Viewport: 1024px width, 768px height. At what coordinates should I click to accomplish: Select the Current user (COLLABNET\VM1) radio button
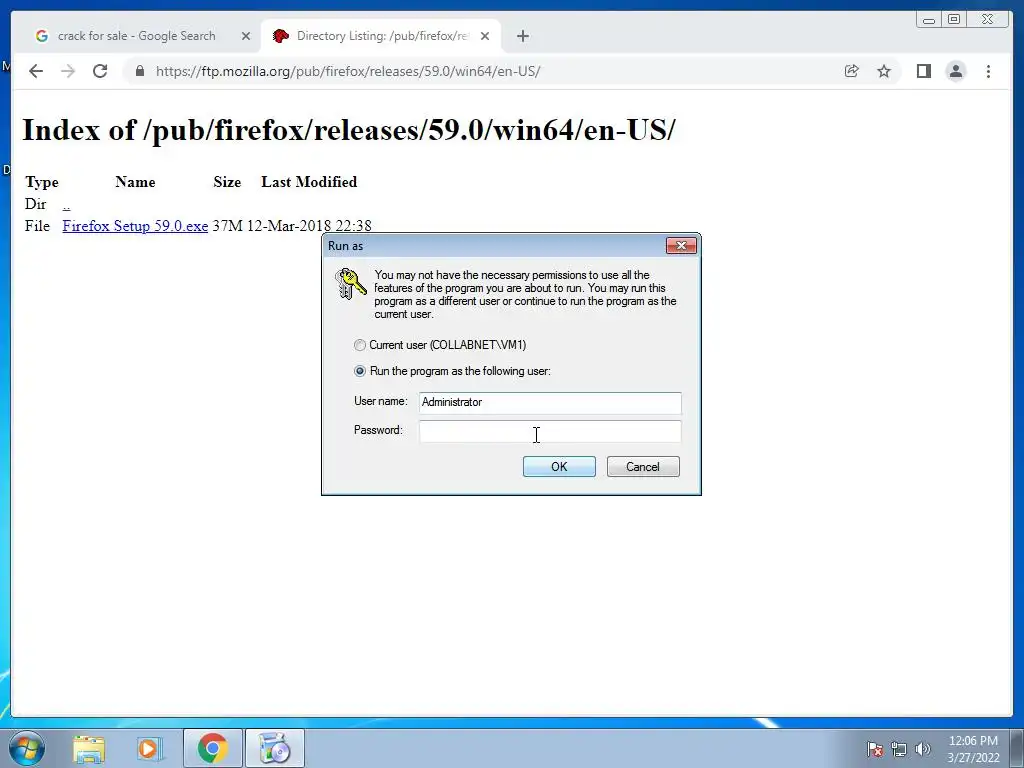click(360, 345)
